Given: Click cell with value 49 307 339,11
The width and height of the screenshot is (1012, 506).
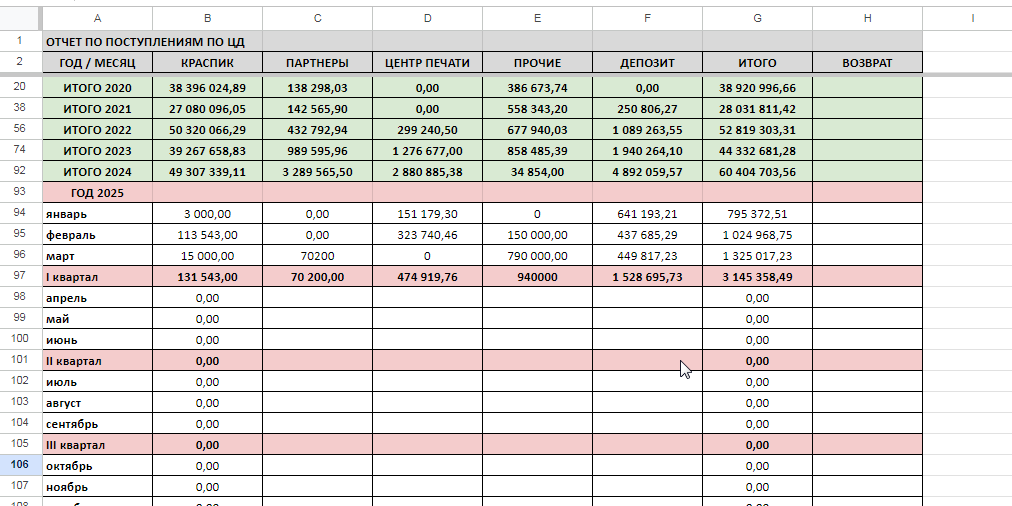Looking at the screenshot, I should coord(207,172).
